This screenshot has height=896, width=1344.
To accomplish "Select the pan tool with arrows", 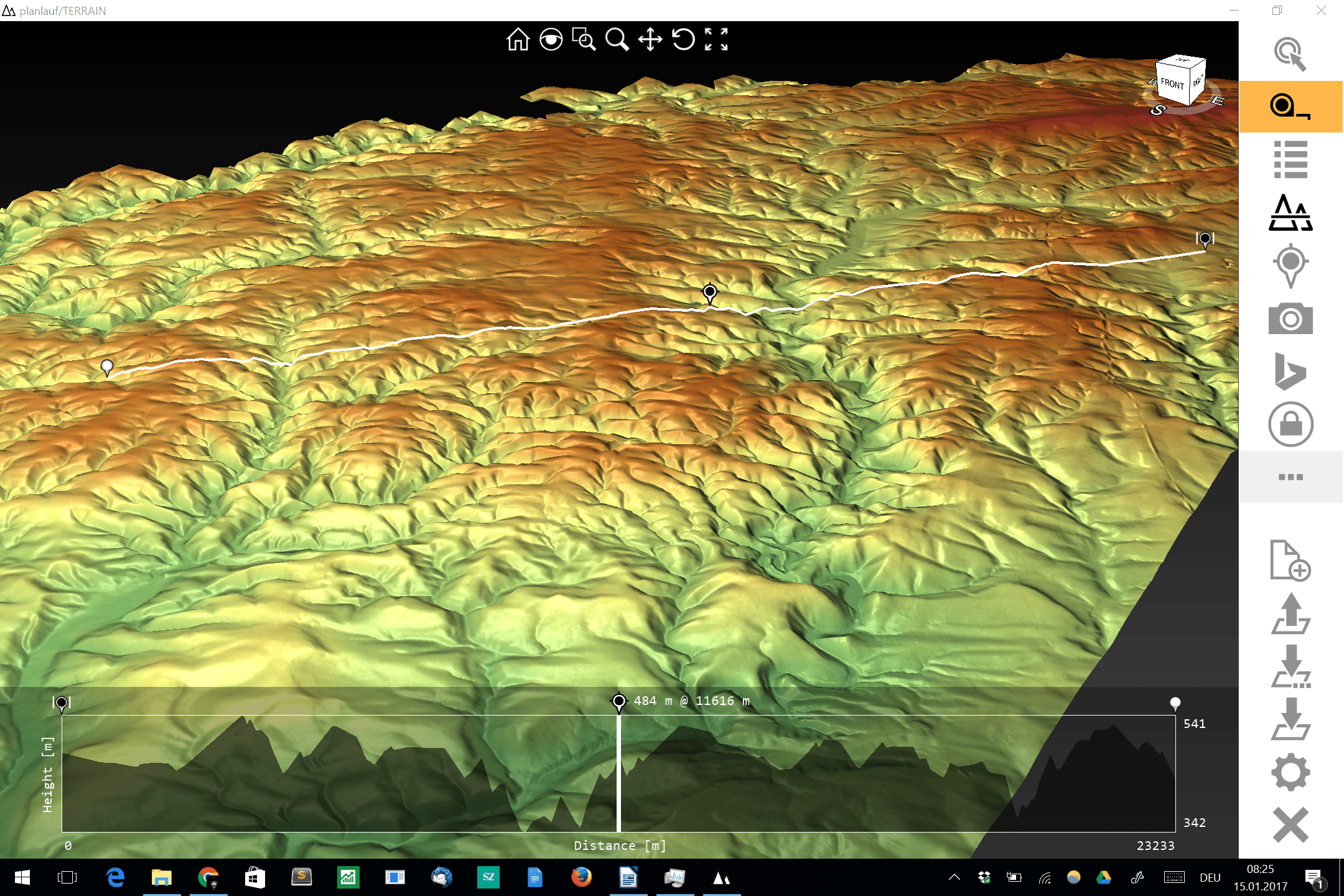I will coord(650,40).
